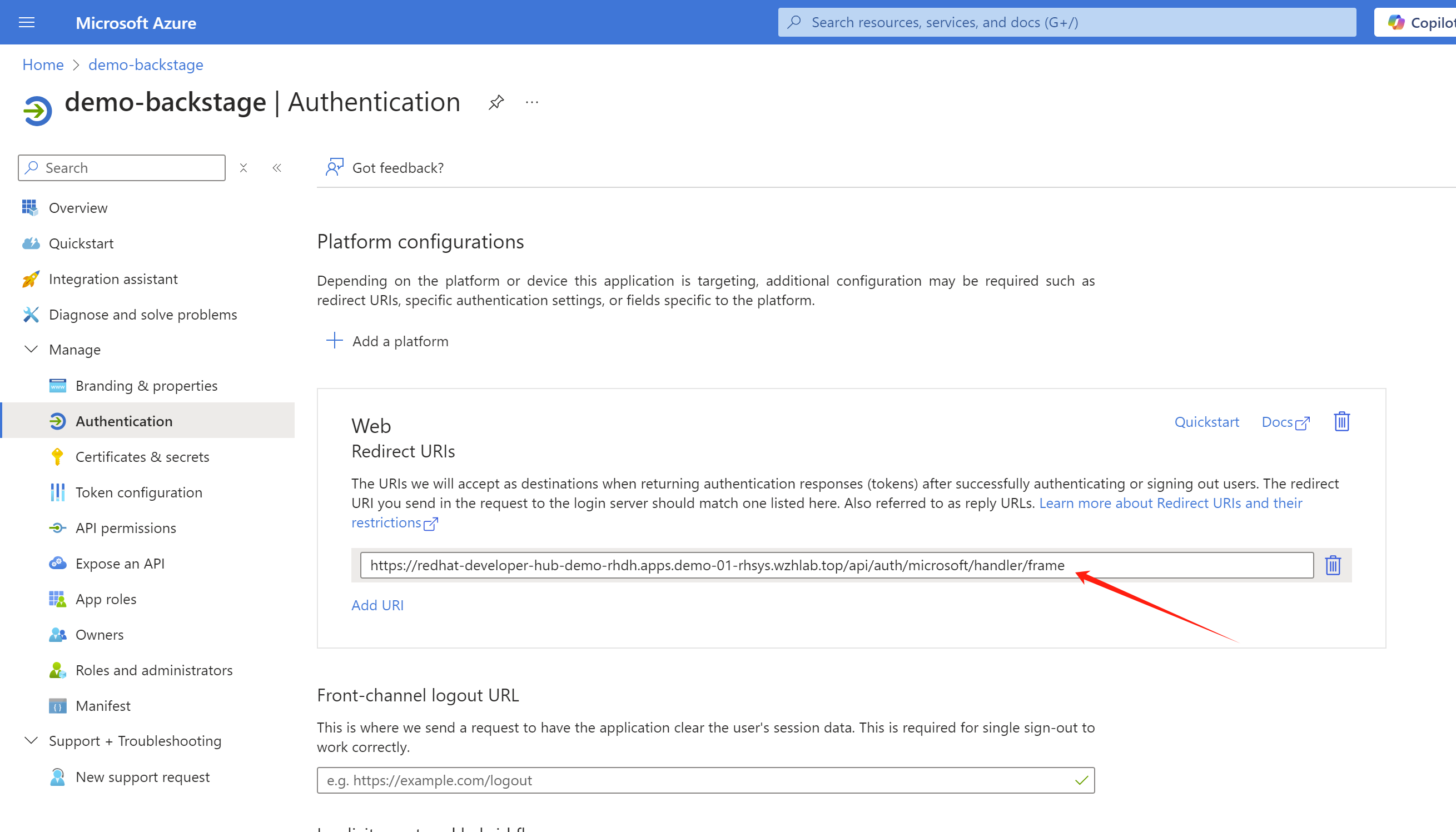Pin the demo-backstage Authentication page
Screen dimensions: 1456x832
coord(496,102)
